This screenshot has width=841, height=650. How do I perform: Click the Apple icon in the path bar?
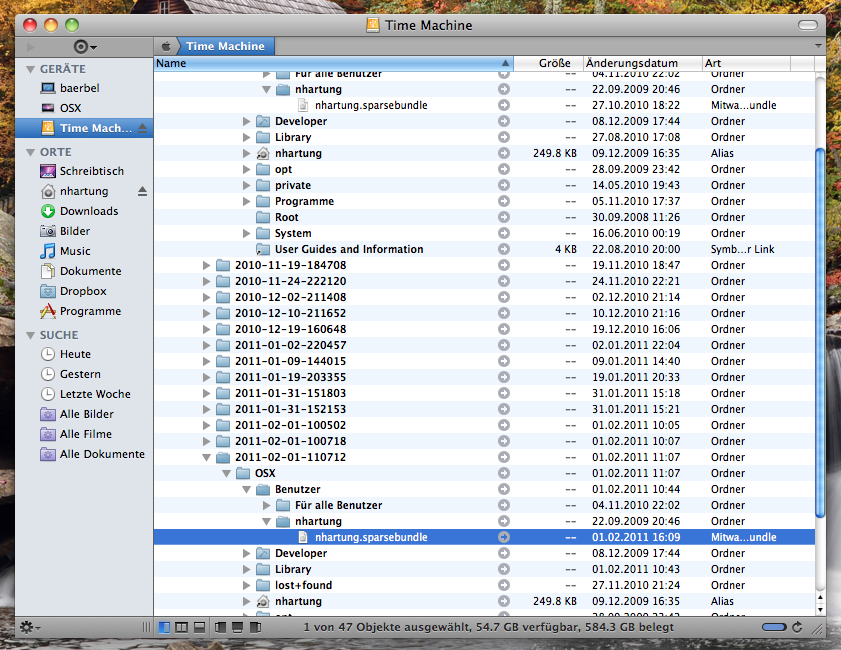(166, 46)
